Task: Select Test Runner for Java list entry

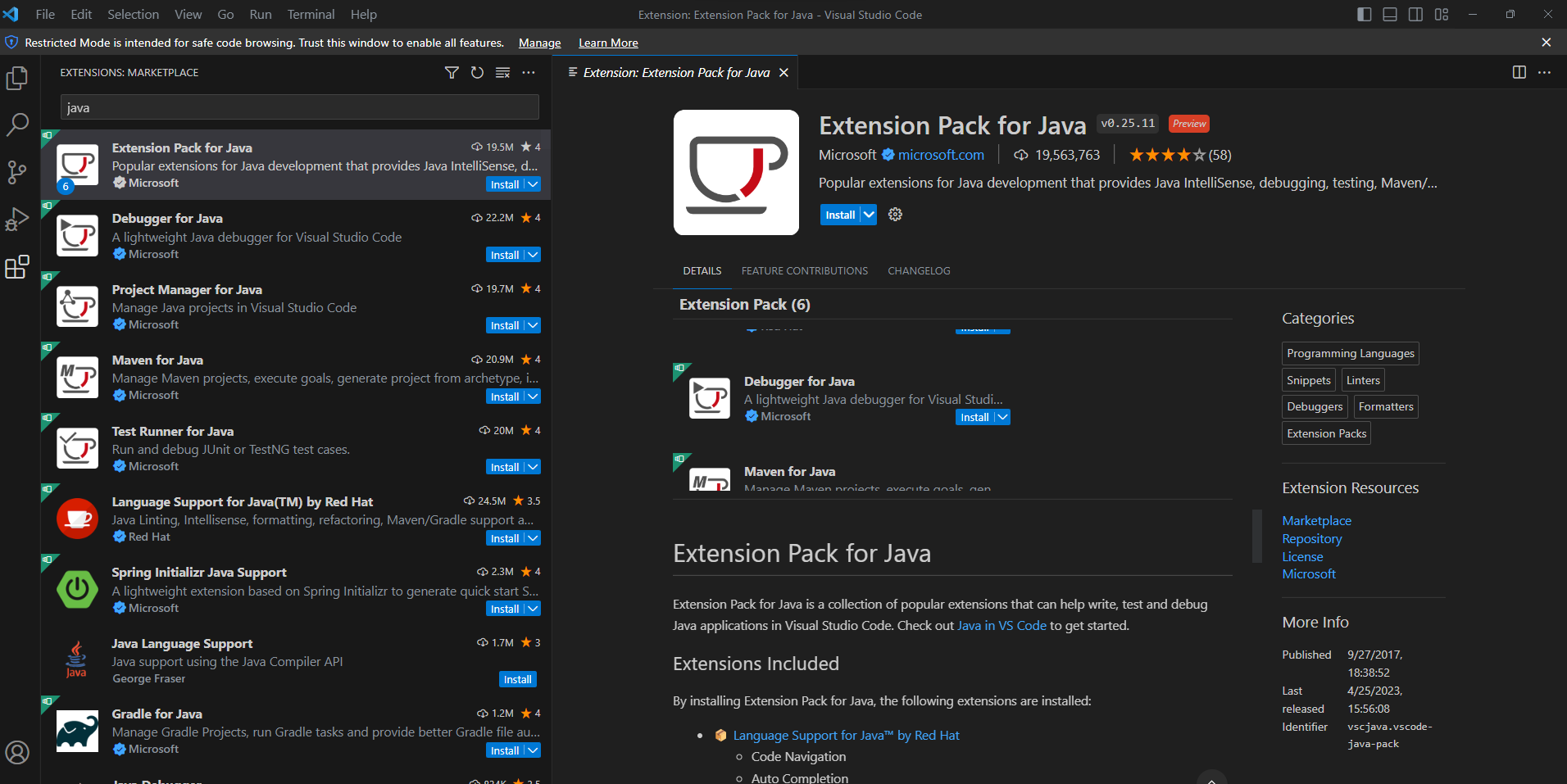Action: pos(296,448)
